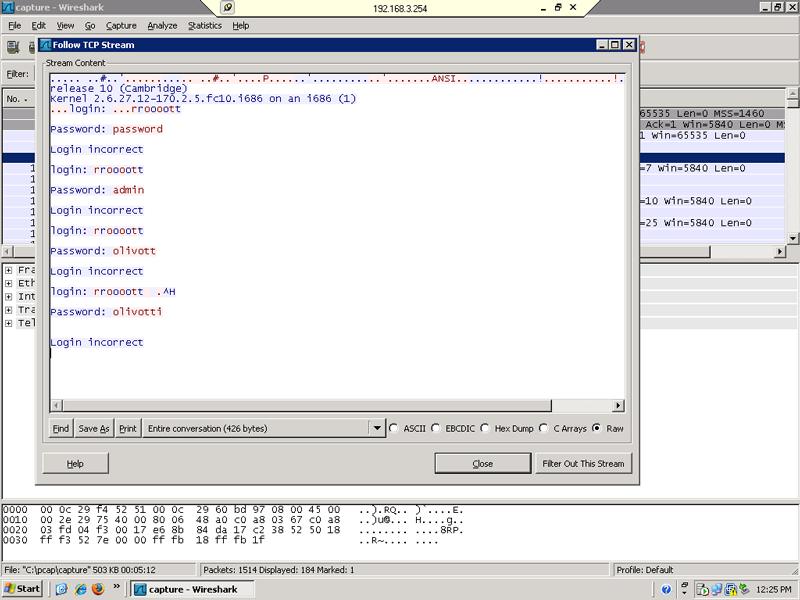
Task: Click the Windows security alert tray icon
Action: coord(731,590)
